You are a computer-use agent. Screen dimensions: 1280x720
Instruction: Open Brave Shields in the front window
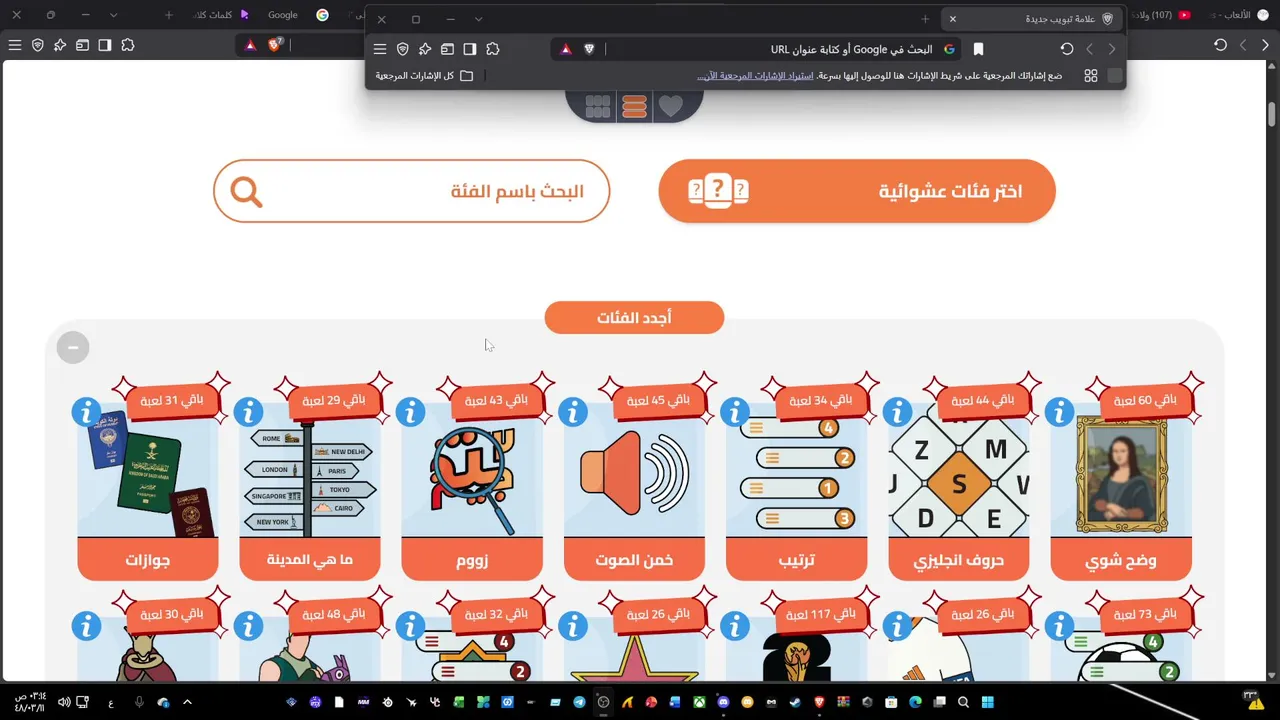coord(589,49)
